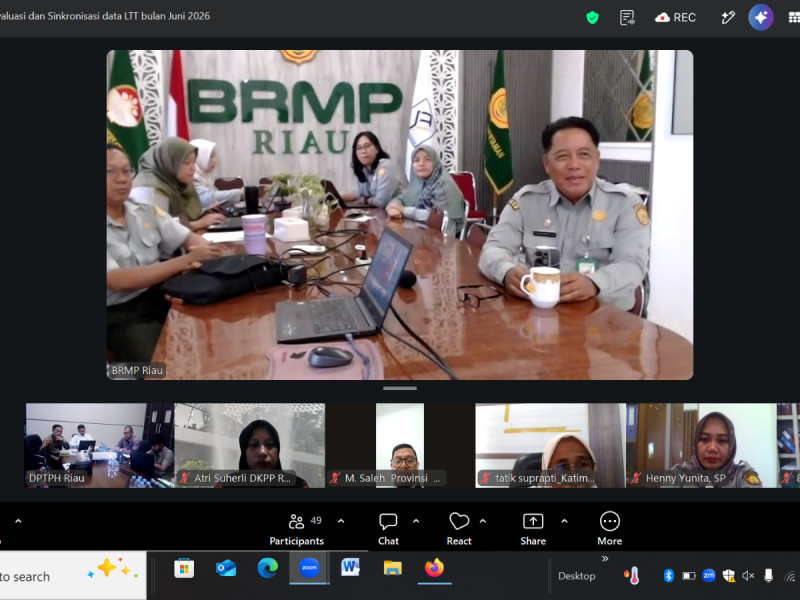
Task: Open Firefox from the taskbar
Action: coord(434,568)
